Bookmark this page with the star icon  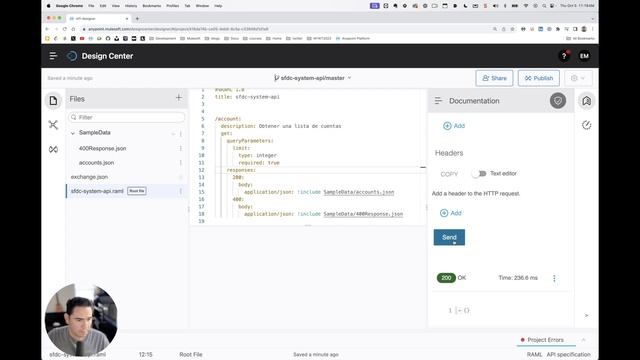[513, 29]
